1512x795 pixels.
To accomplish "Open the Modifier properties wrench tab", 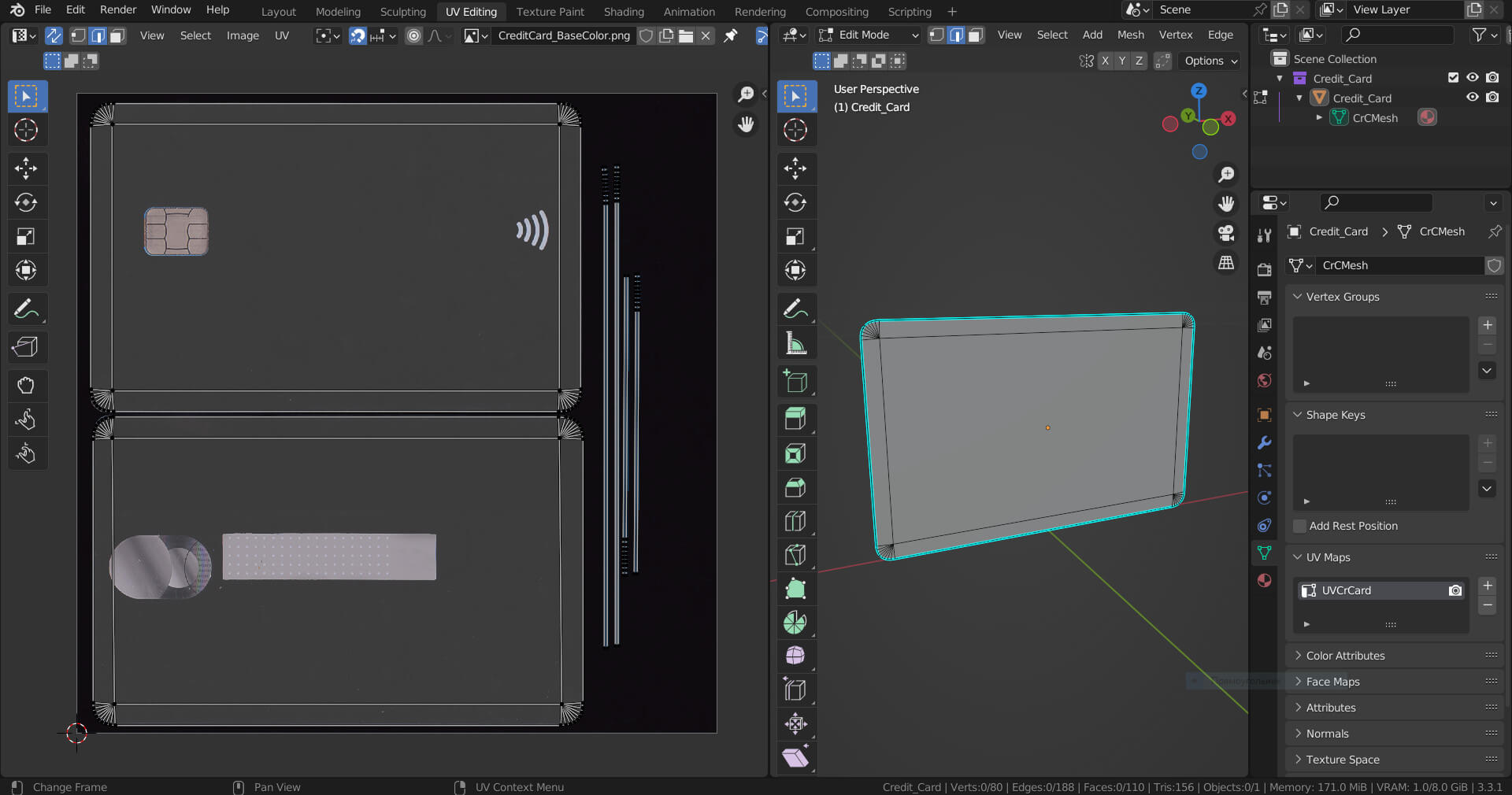I will click(x=1264, y=443).
